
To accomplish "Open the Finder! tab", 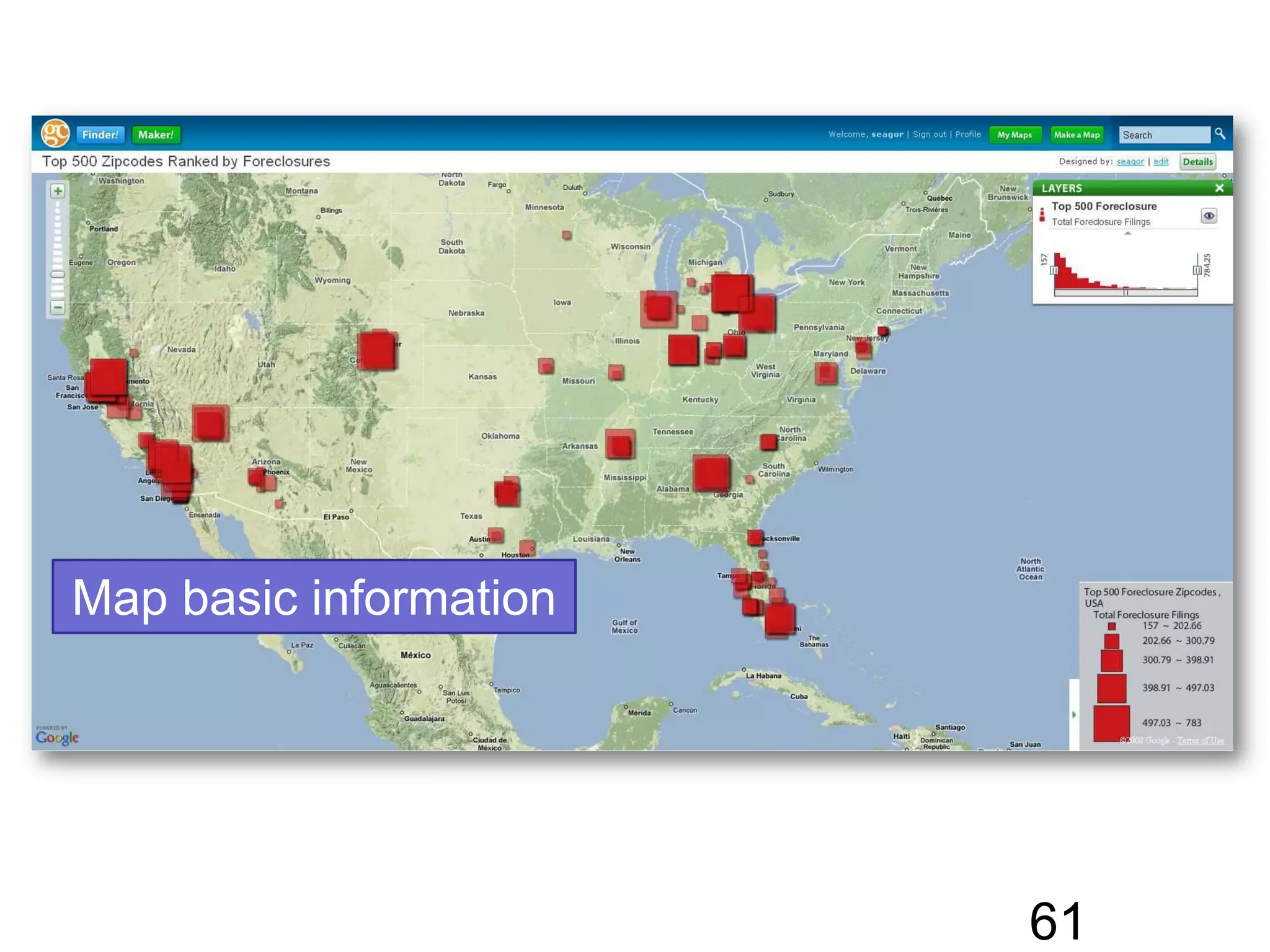I will coord(100,134).
